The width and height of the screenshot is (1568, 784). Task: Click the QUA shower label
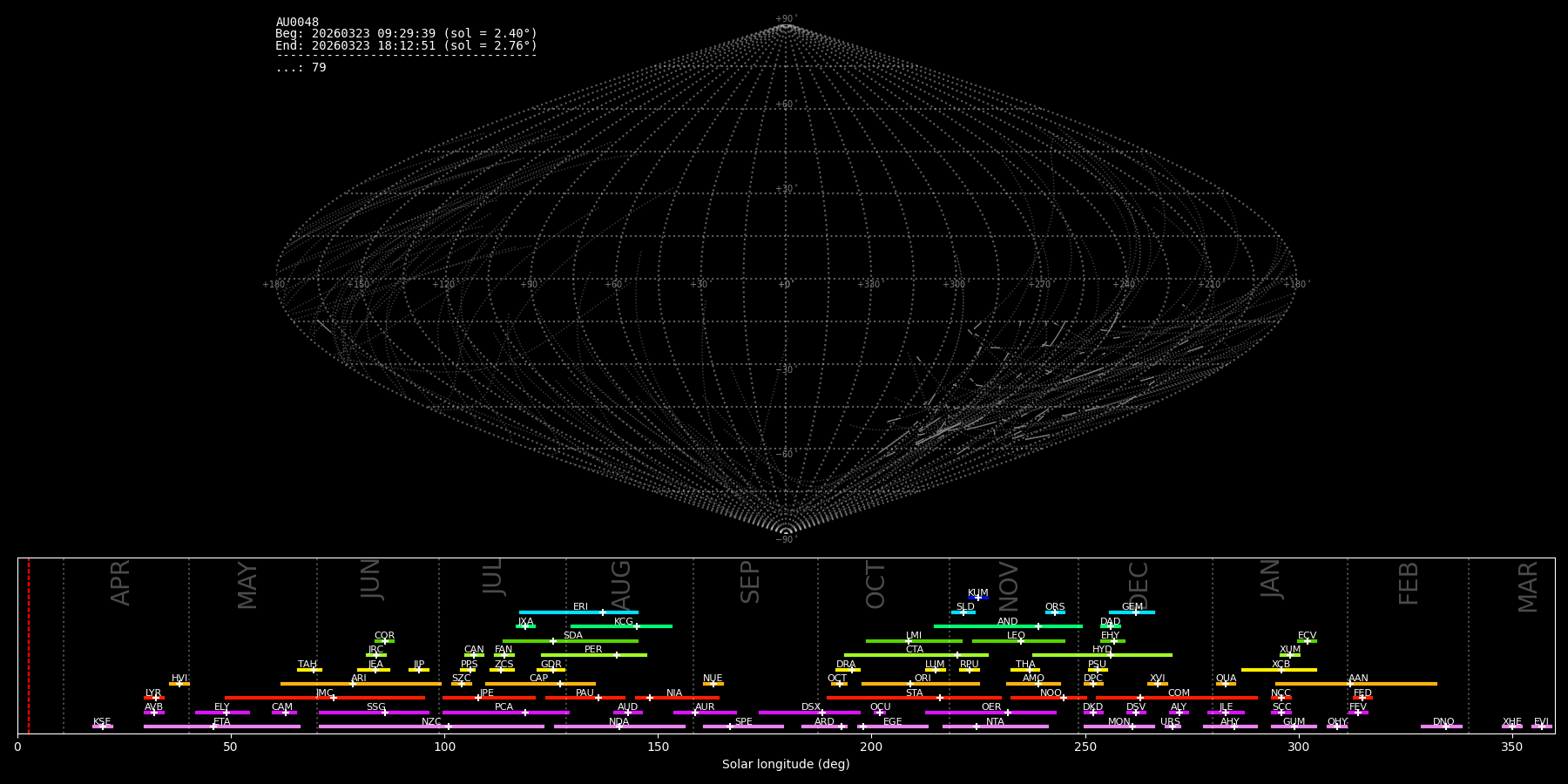[1226, 679]
